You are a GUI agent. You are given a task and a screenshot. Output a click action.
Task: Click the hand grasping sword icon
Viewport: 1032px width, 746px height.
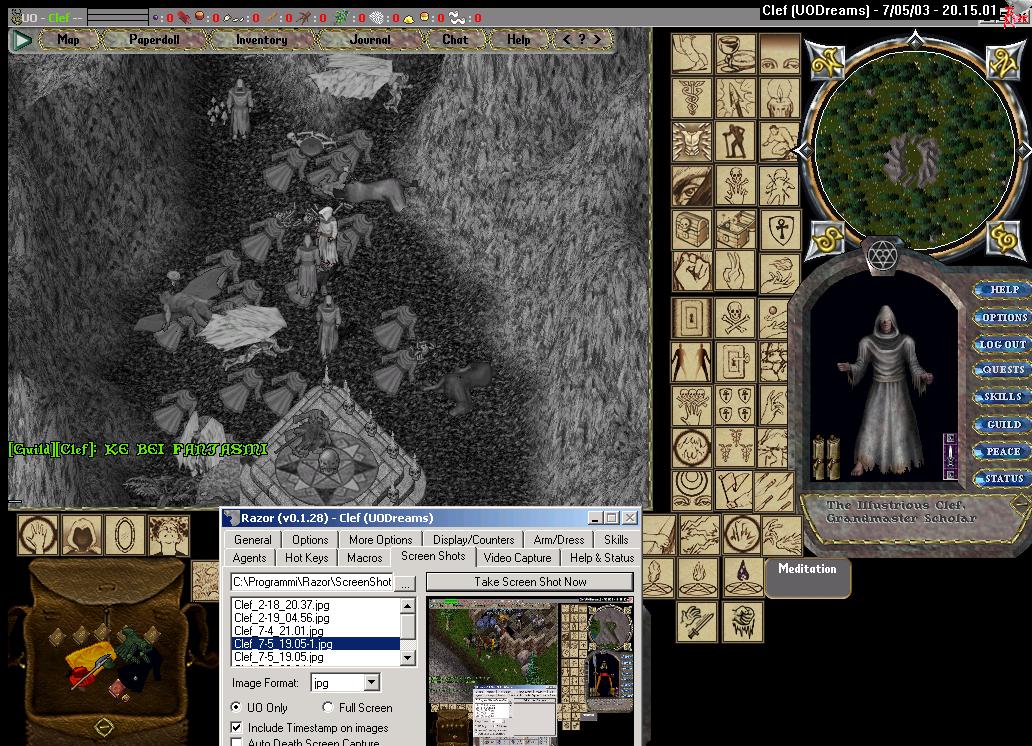[x=698, y=622]
